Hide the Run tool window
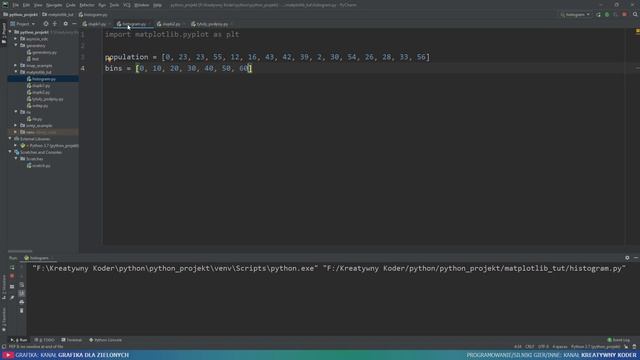 636,258
